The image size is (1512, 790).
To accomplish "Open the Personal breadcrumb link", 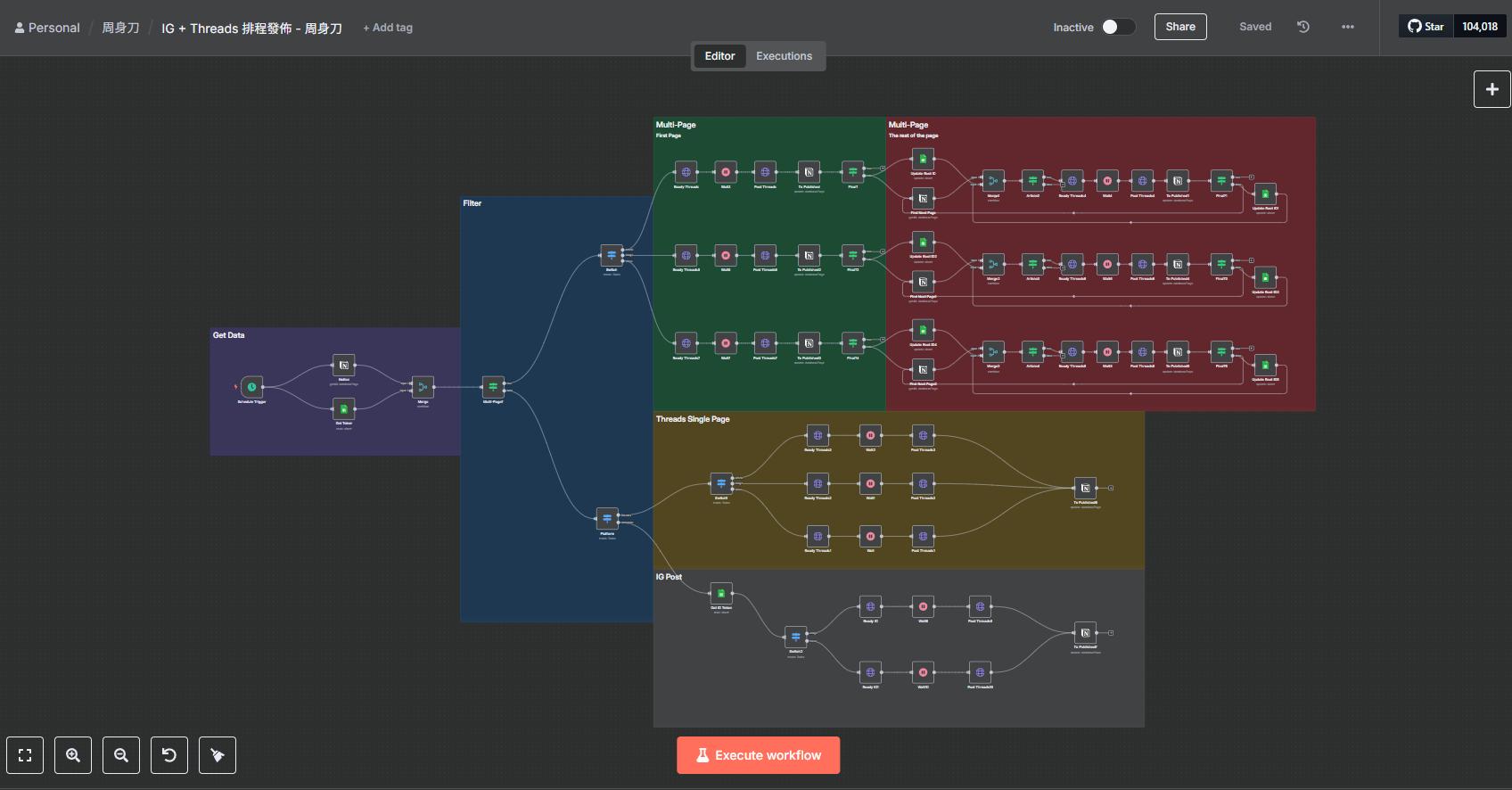I will click(47, 28).
